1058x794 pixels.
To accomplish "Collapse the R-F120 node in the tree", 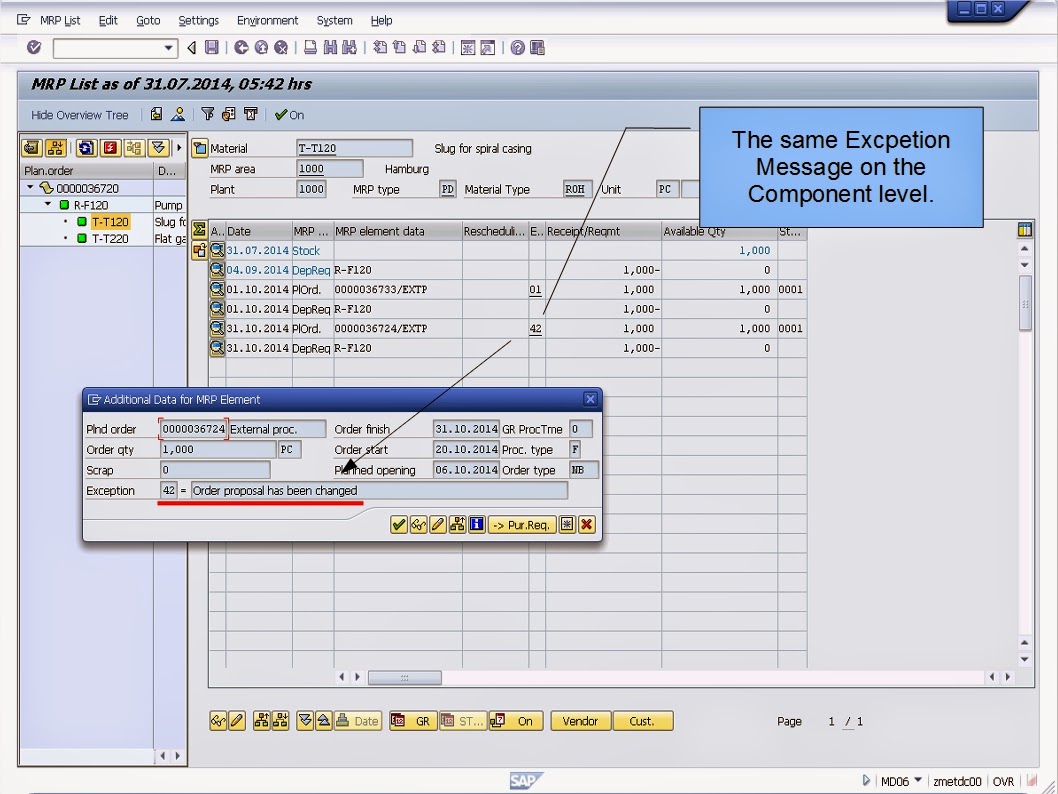I will click(x=48, y=205).
